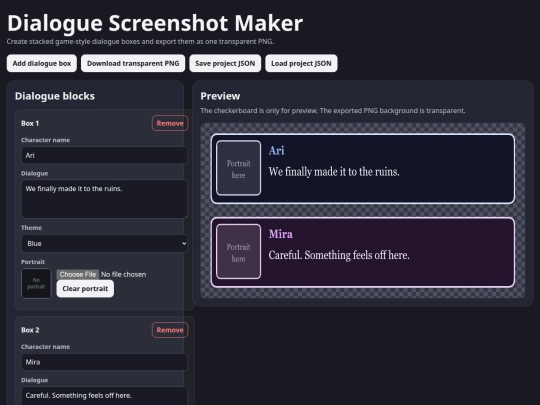
Task: Click the Dialogue blocks heading
Action: (55, 96)
